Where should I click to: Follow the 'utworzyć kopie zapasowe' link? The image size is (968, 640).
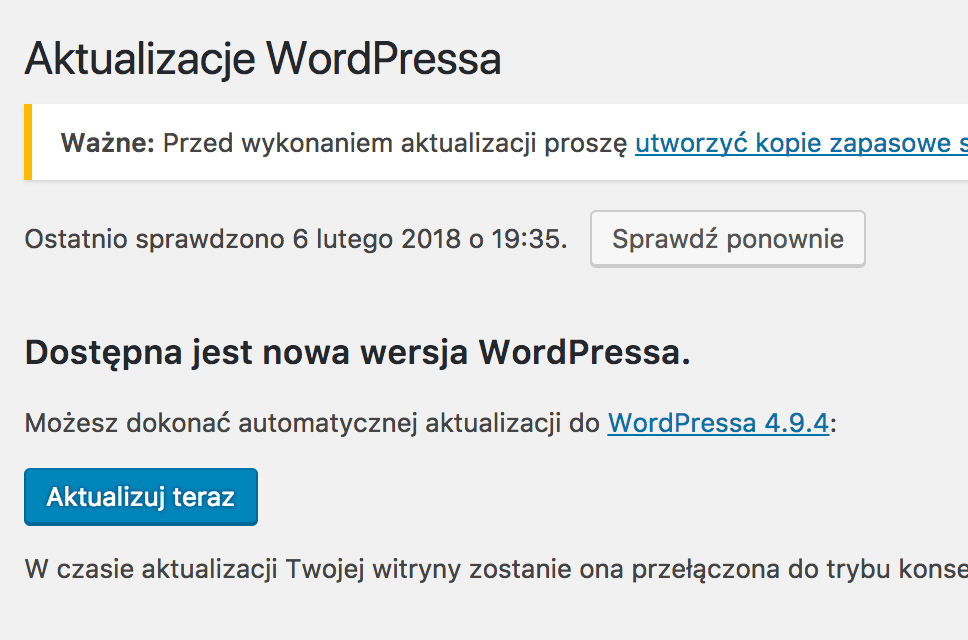click(x=801, y=143)
